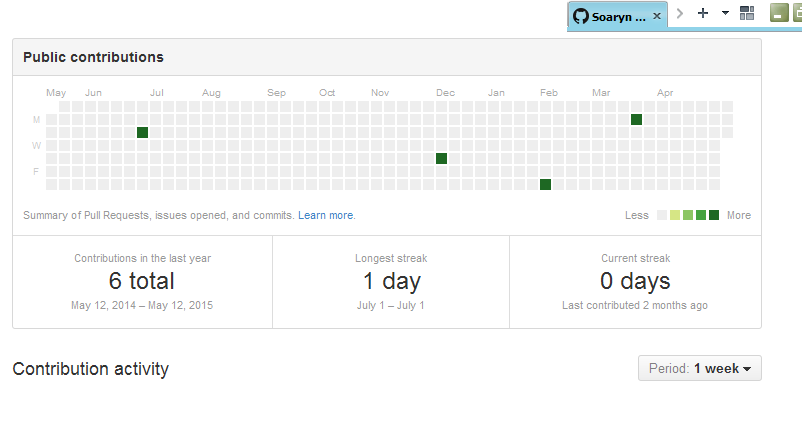
Task: Open a new tab with the plus icon
Action: point(703,13)
